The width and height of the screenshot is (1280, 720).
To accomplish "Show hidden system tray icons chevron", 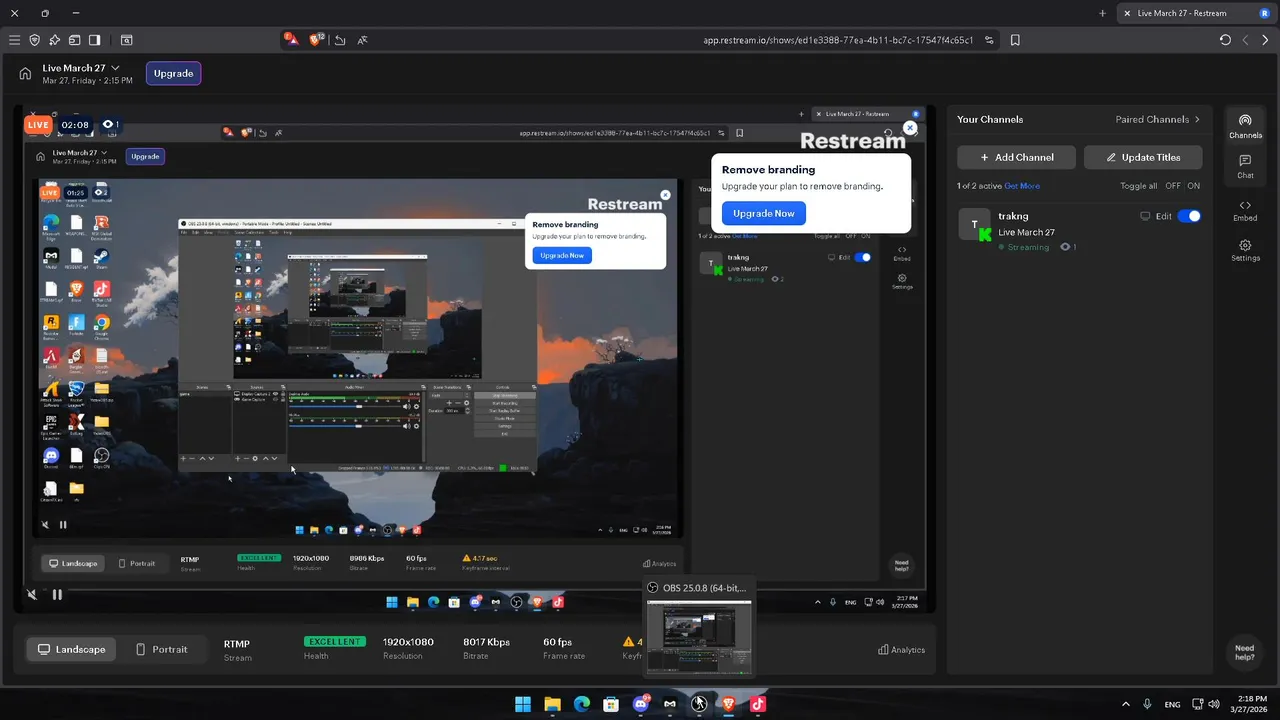I will coord(1126,704).
